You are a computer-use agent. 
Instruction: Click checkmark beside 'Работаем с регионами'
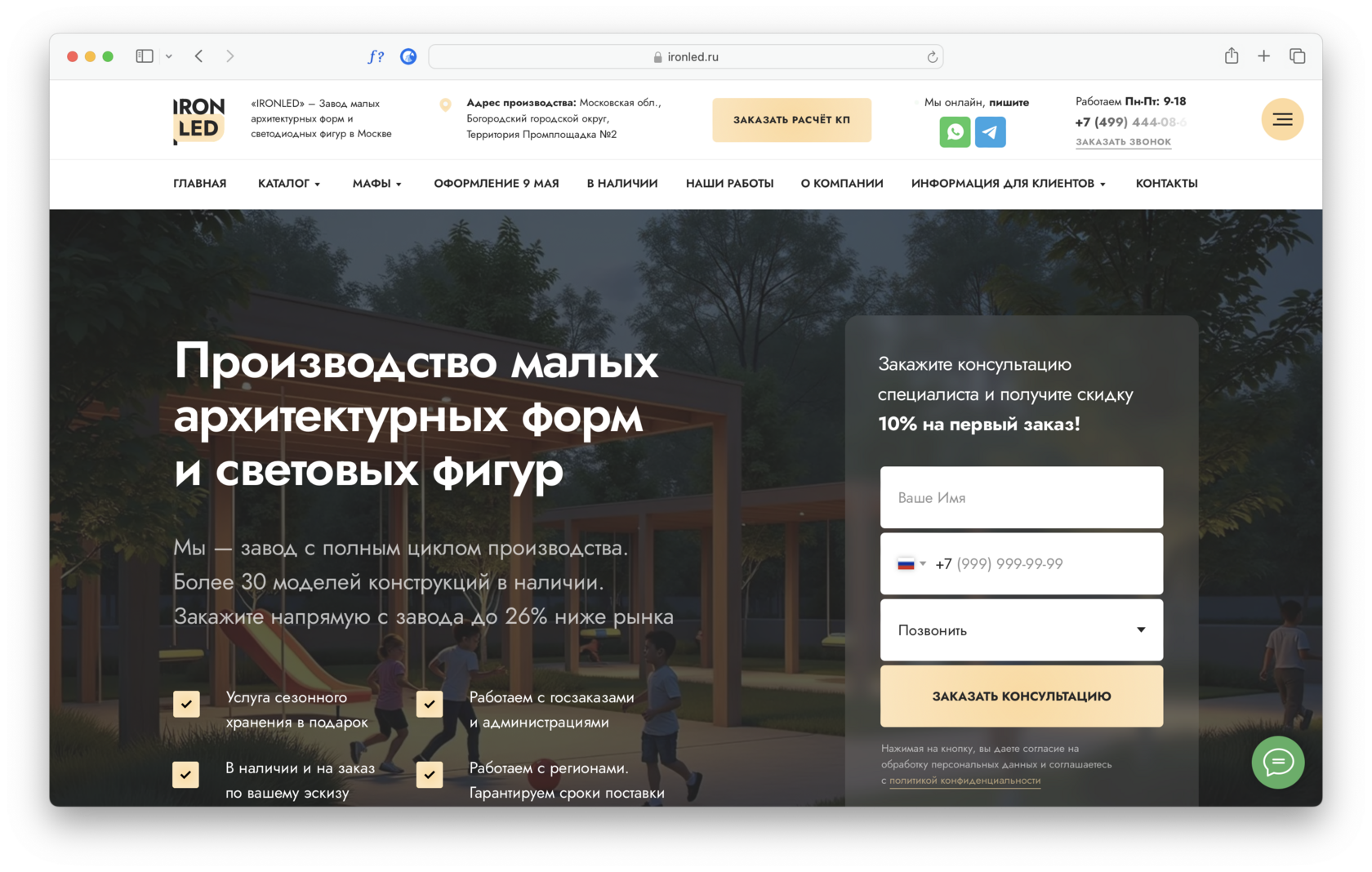point(430,774)
